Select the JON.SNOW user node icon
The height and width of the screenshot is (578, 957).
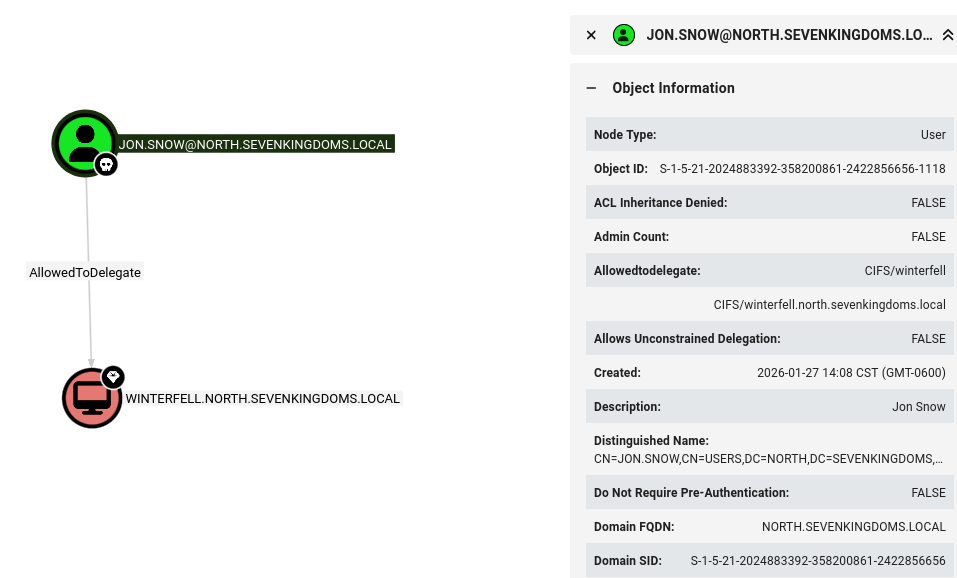(x=85, y=143)
